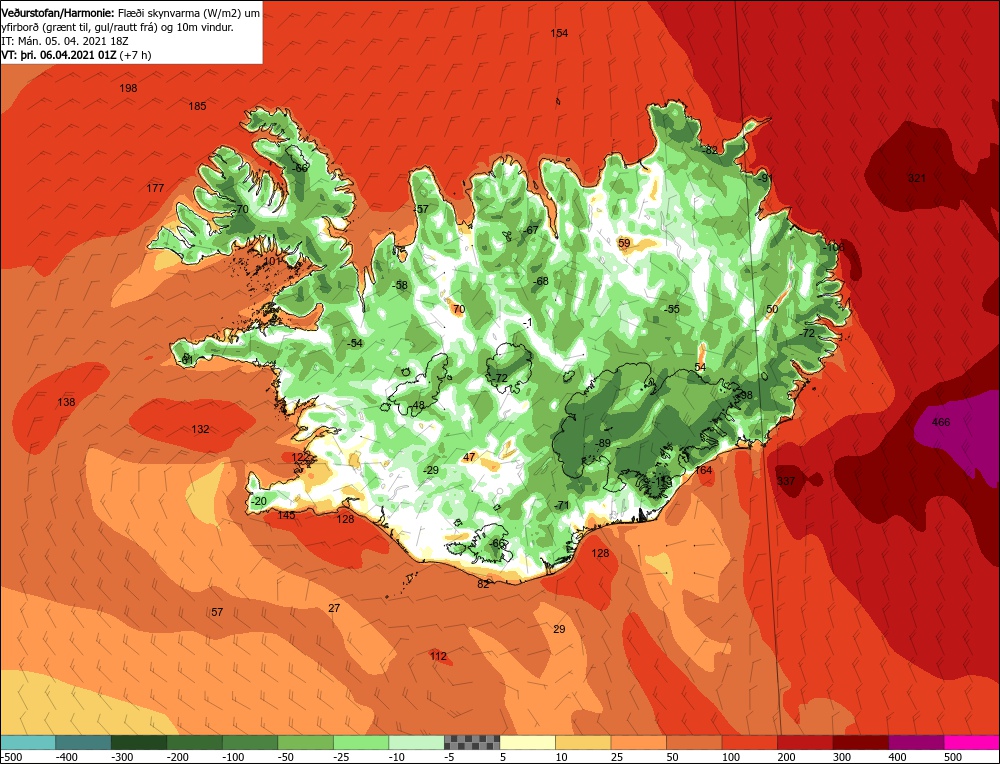Click the 177 value west of the Westfjords
The image size is (1000, 764).
(x=155, y=188)
